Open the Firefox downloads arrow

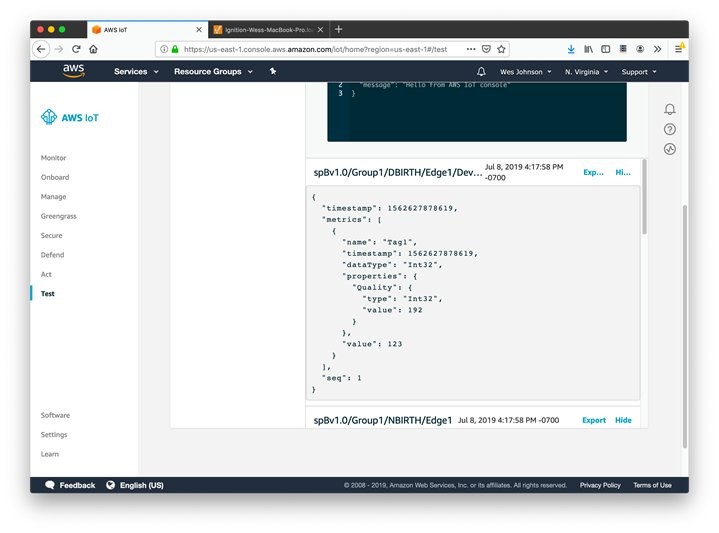[571, 49]
